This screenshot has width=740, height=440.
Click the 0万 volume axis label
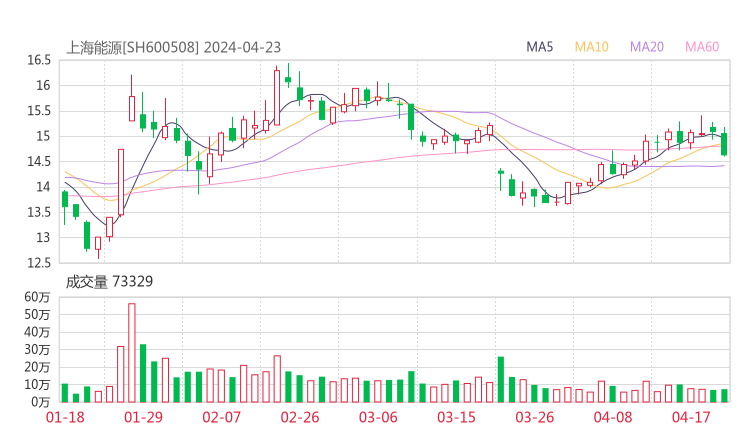tap(41, 402)
